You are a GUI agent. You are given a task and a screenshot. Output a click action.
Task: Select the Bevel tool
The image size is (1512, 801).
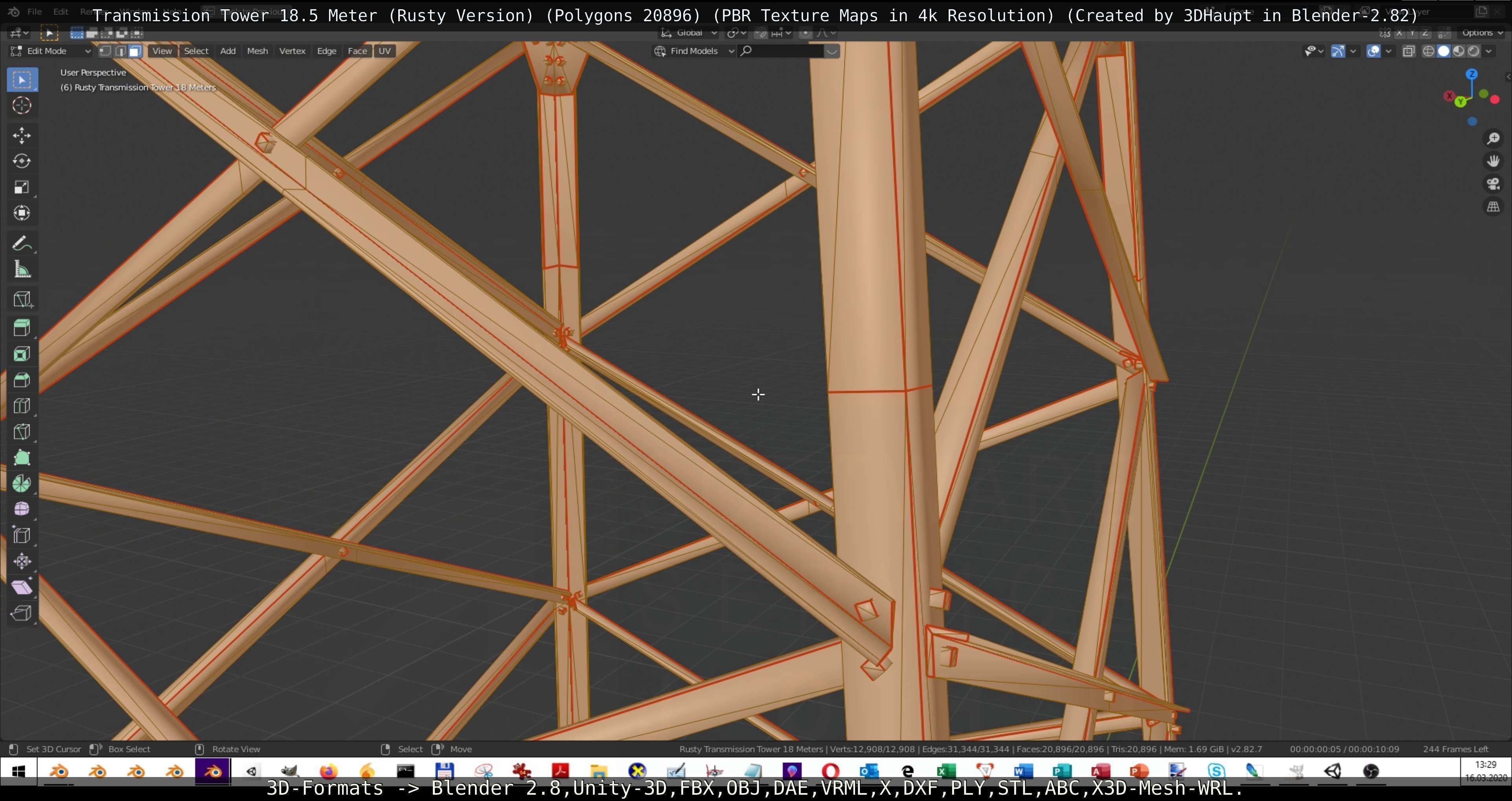(x=22, y=380)
